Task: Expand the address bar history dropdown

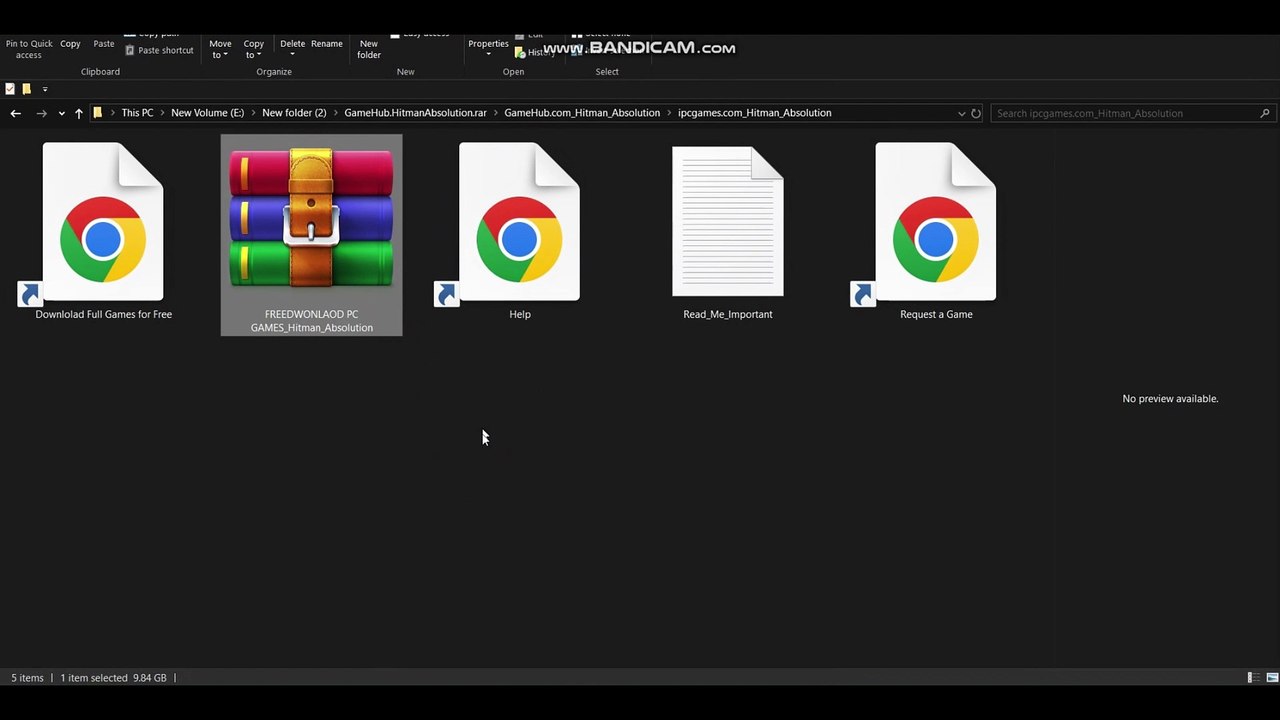Action: pyautogui.click(x=962, y=113)
